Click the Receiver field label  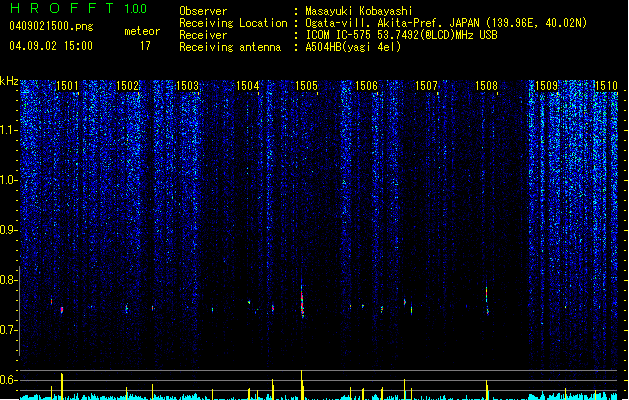[203, 35]
